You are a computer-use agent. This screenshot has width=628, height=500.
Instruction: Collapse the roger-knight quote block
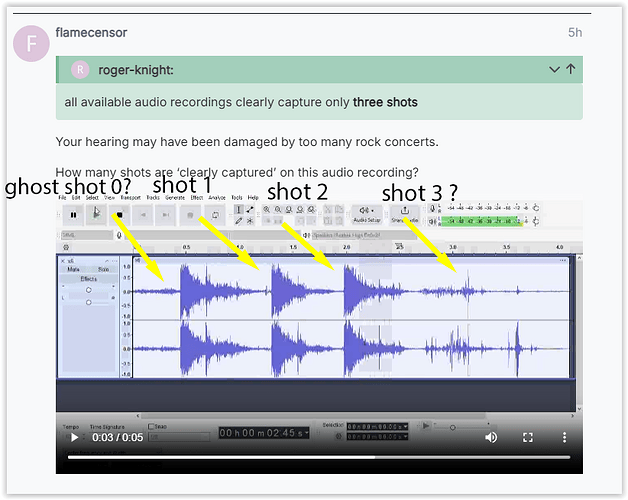tap(554, 70)
